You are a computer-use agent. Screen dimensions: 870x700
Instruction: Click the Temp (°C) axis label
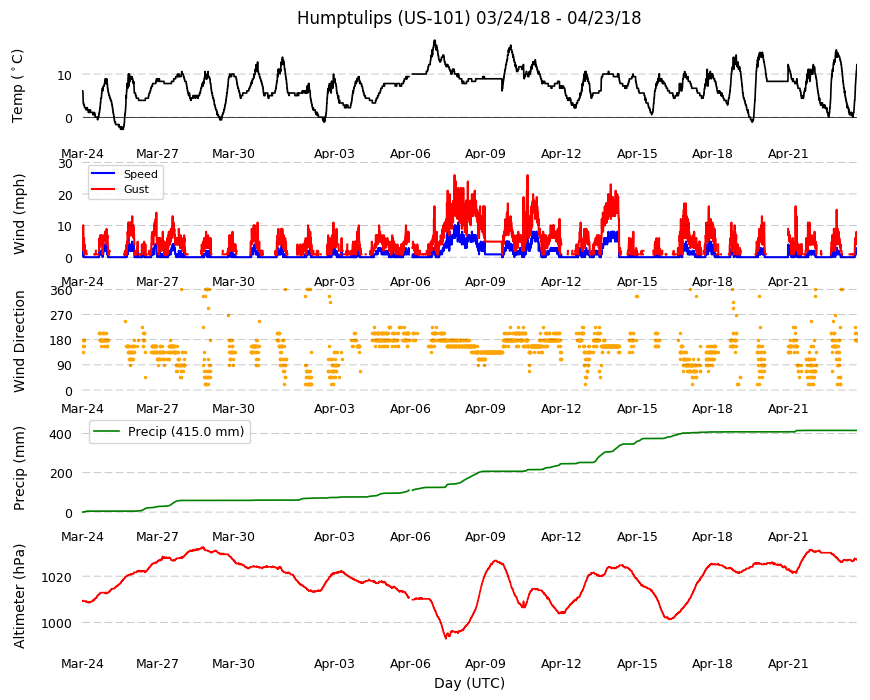point(18,86)
